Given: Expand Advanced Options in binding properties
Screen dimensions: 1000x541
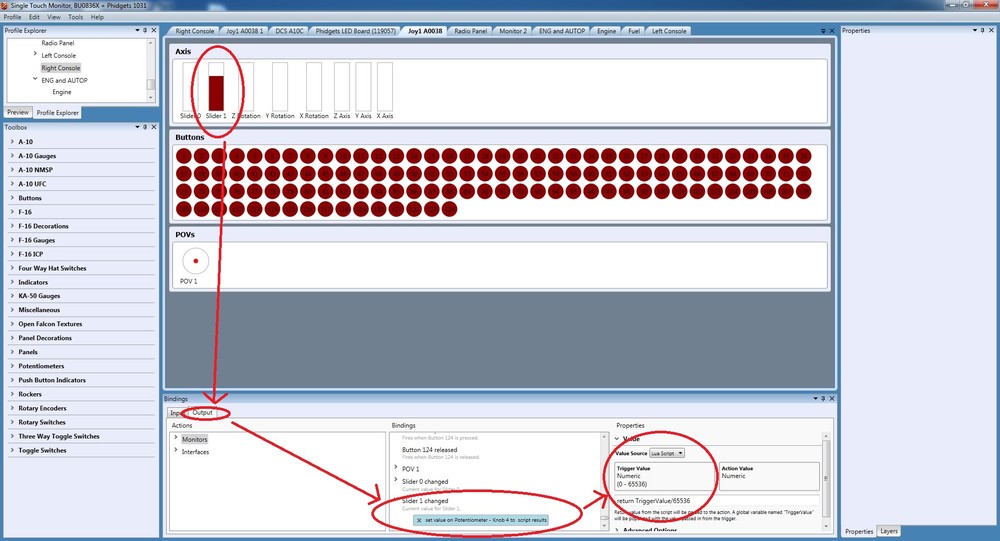Looking at the screenshot, I should tap(617, 530).
